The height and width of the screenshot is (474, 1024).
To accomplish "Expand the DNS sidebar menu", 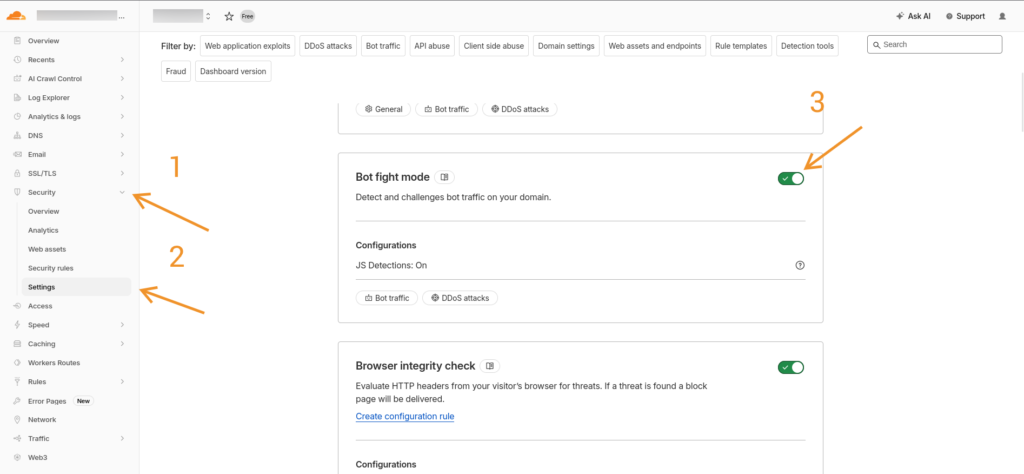I will point(122,135).
